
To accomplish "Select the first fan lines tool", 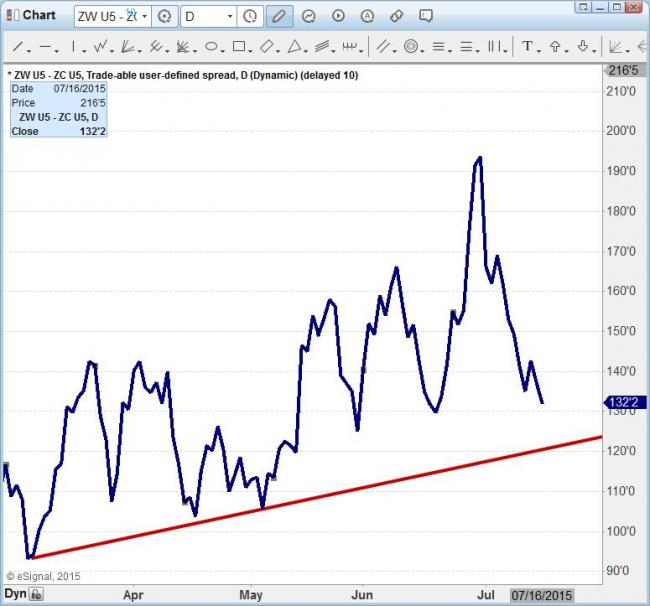I will [x=128, y=46].
